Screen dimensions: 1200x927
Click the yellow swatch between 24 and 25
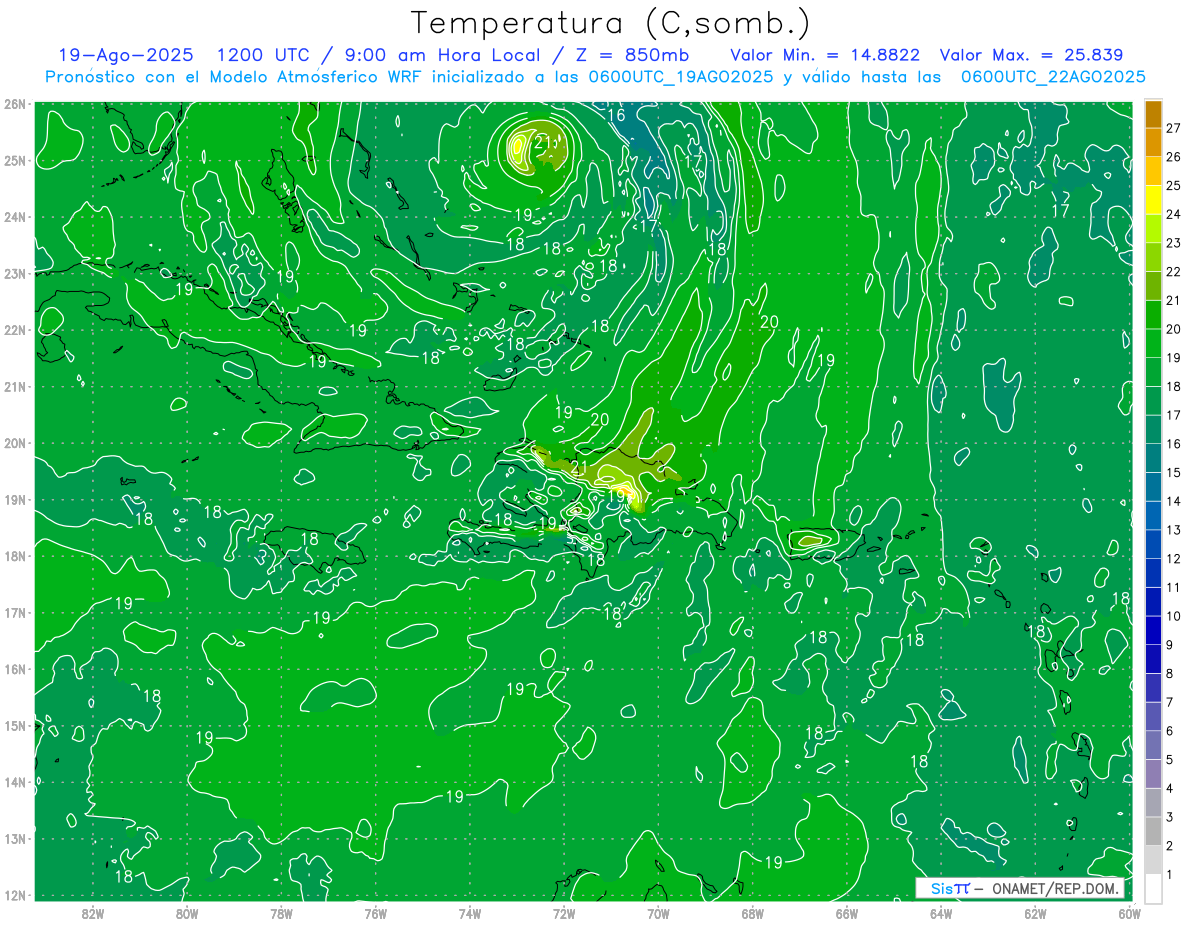point(1153,199)
